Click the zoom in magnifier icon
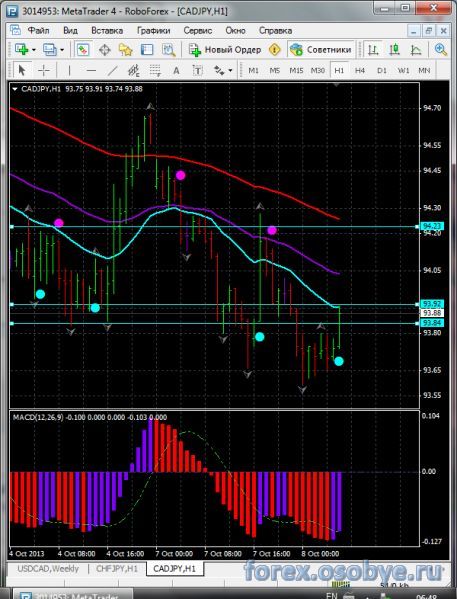 [x=441, y=50]
